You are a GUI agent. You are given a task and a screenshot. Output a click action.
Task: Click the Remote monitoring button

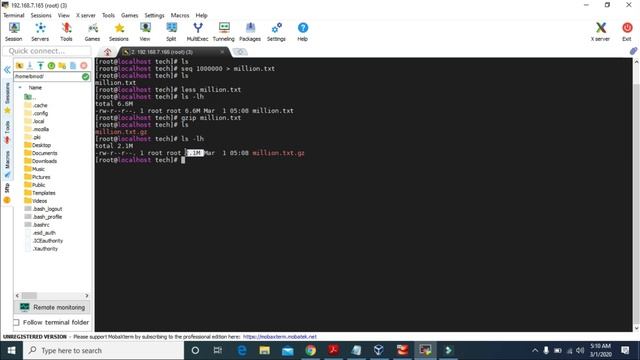[x=53, y=307]
